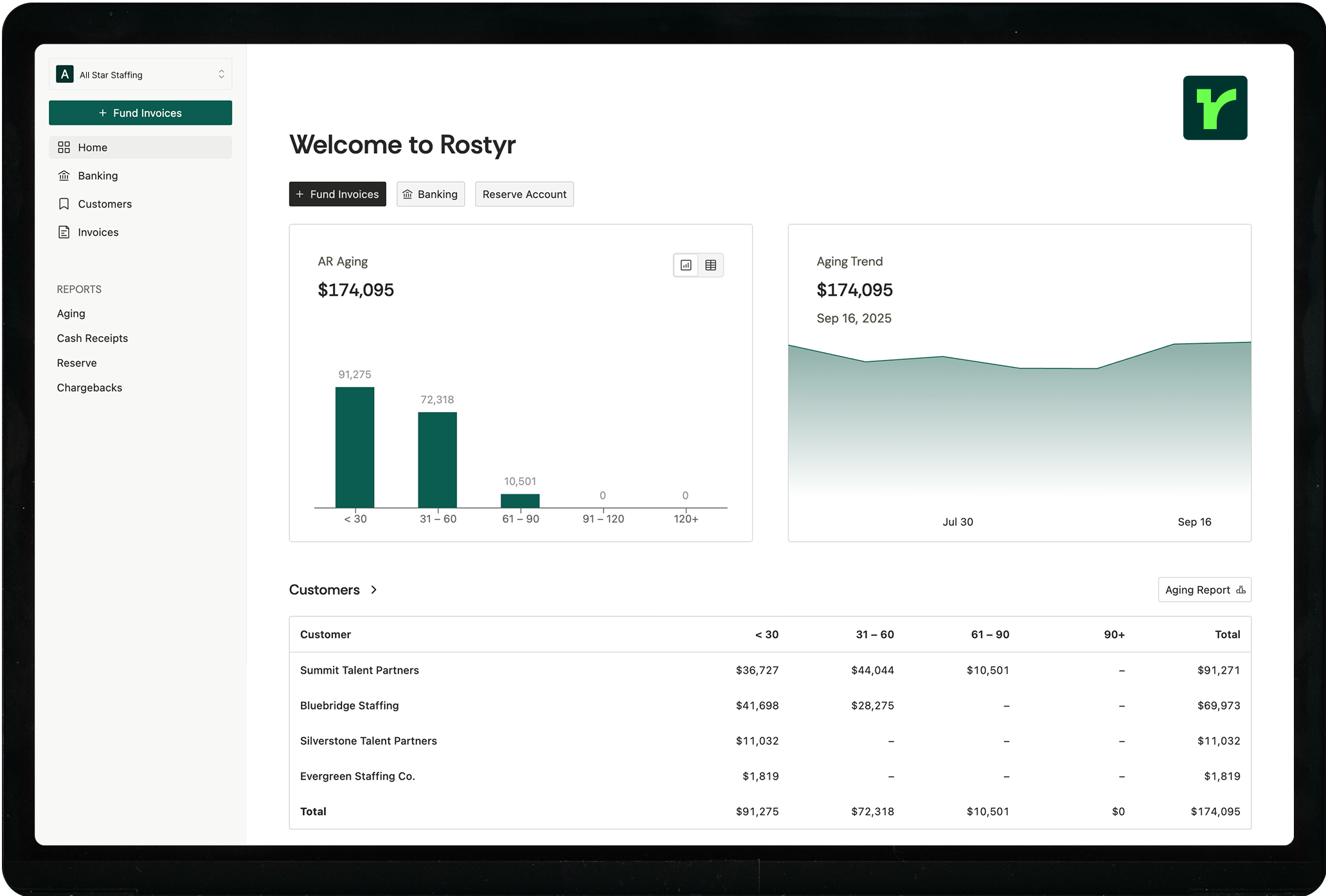Viewport: 1326px width, 896px height.
Task: Open the Reserve Account page
Action: tap(524, 193)
